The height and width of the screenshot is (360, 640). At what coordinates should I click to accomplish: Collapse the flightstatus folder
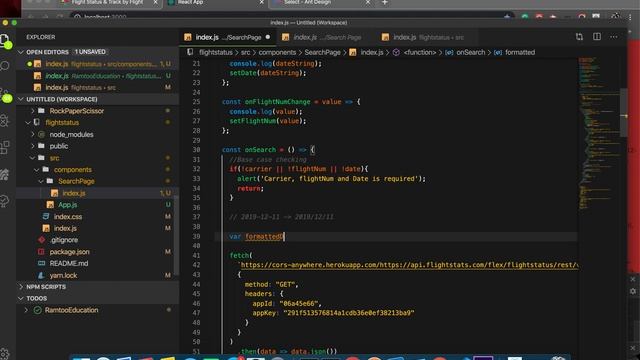(x=28, y=122)
